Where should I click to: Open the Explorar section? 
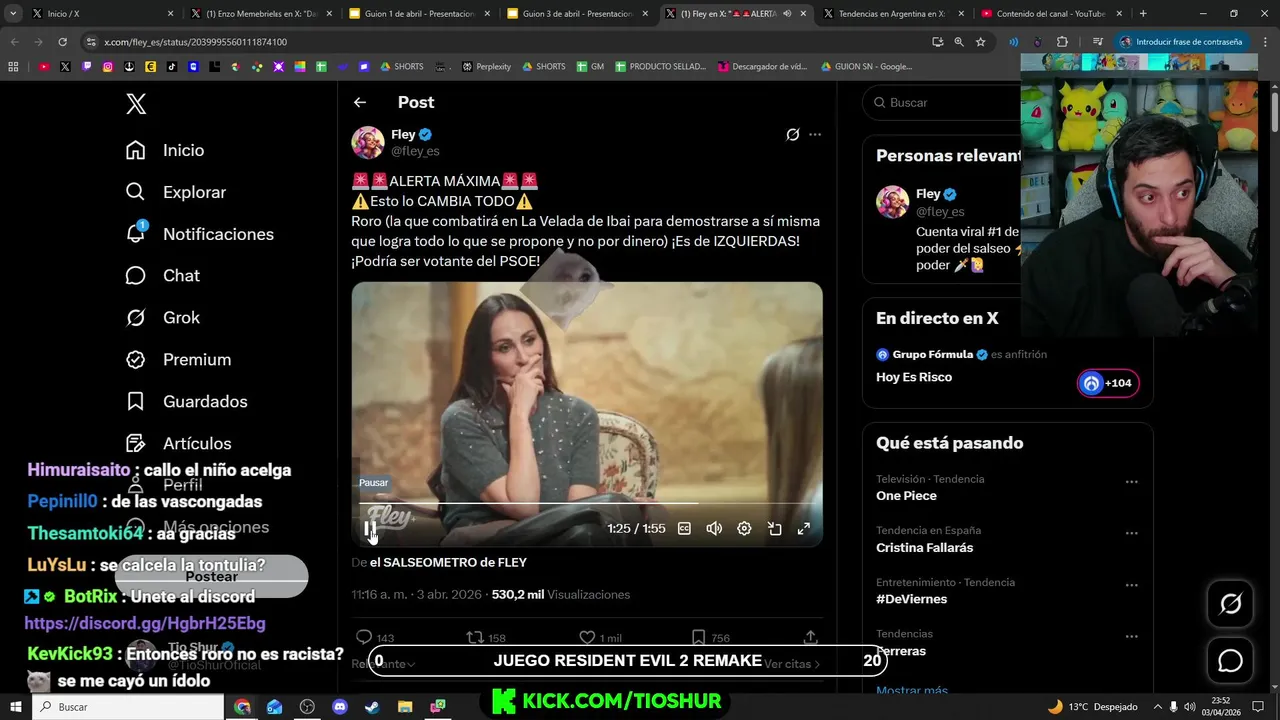[176, 192]
